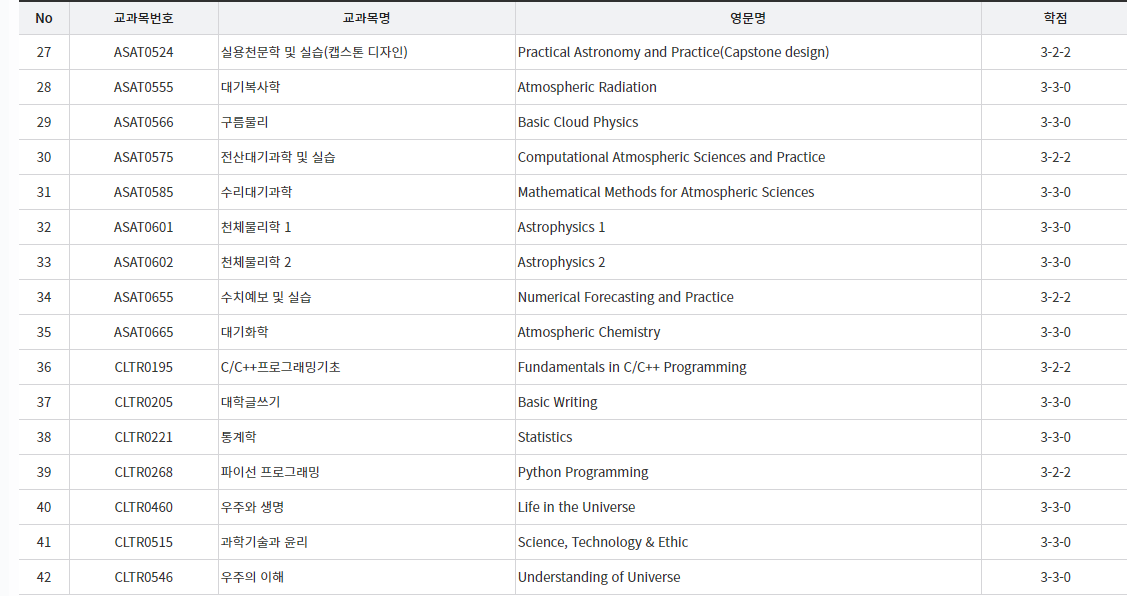Click 'Astrophysics 2' English name
The width and height of the screenshot is (1127, 596).
[x=561, y=262]
